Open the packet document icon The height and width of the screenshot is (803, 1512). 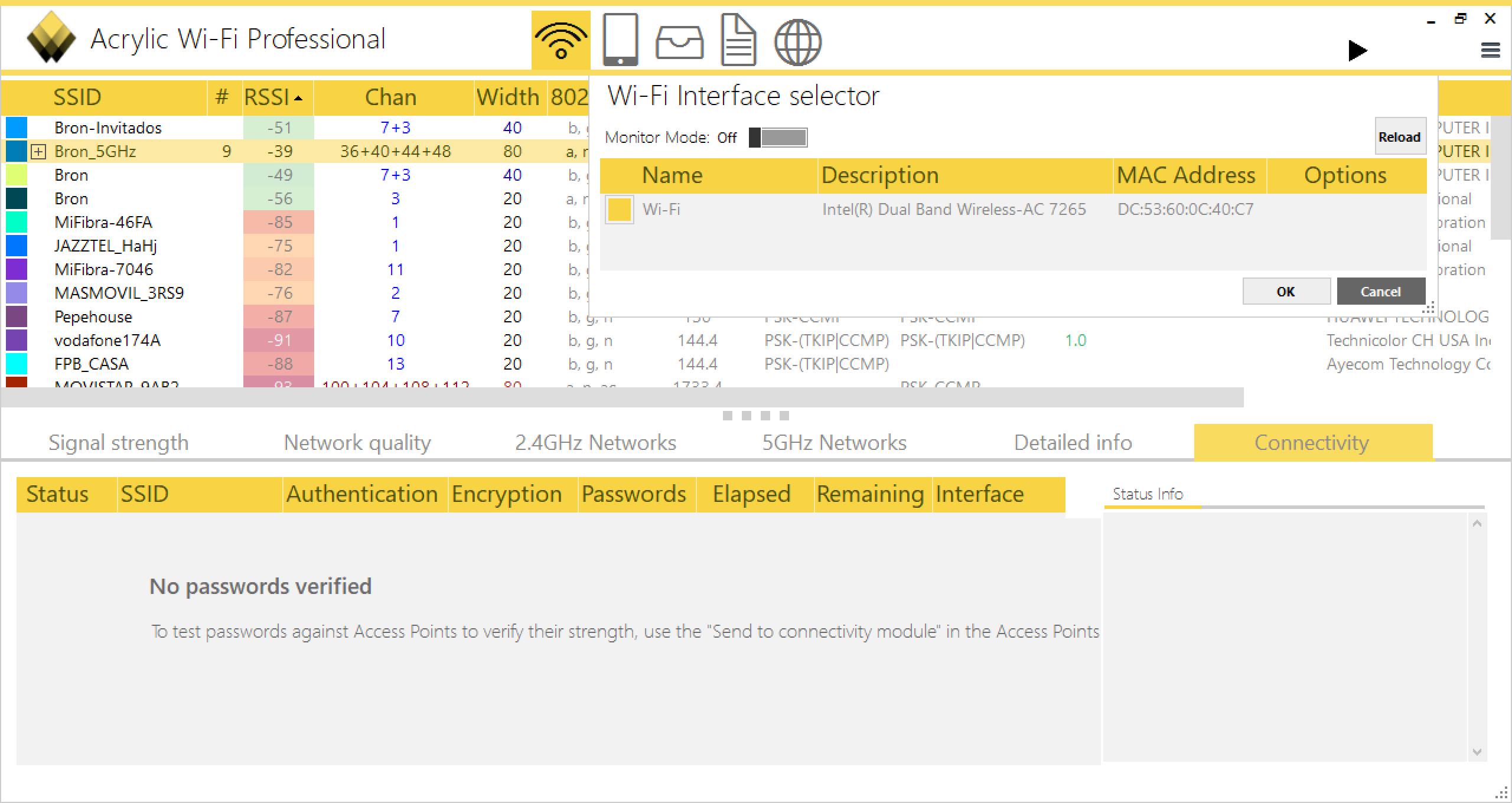point(738,40)
